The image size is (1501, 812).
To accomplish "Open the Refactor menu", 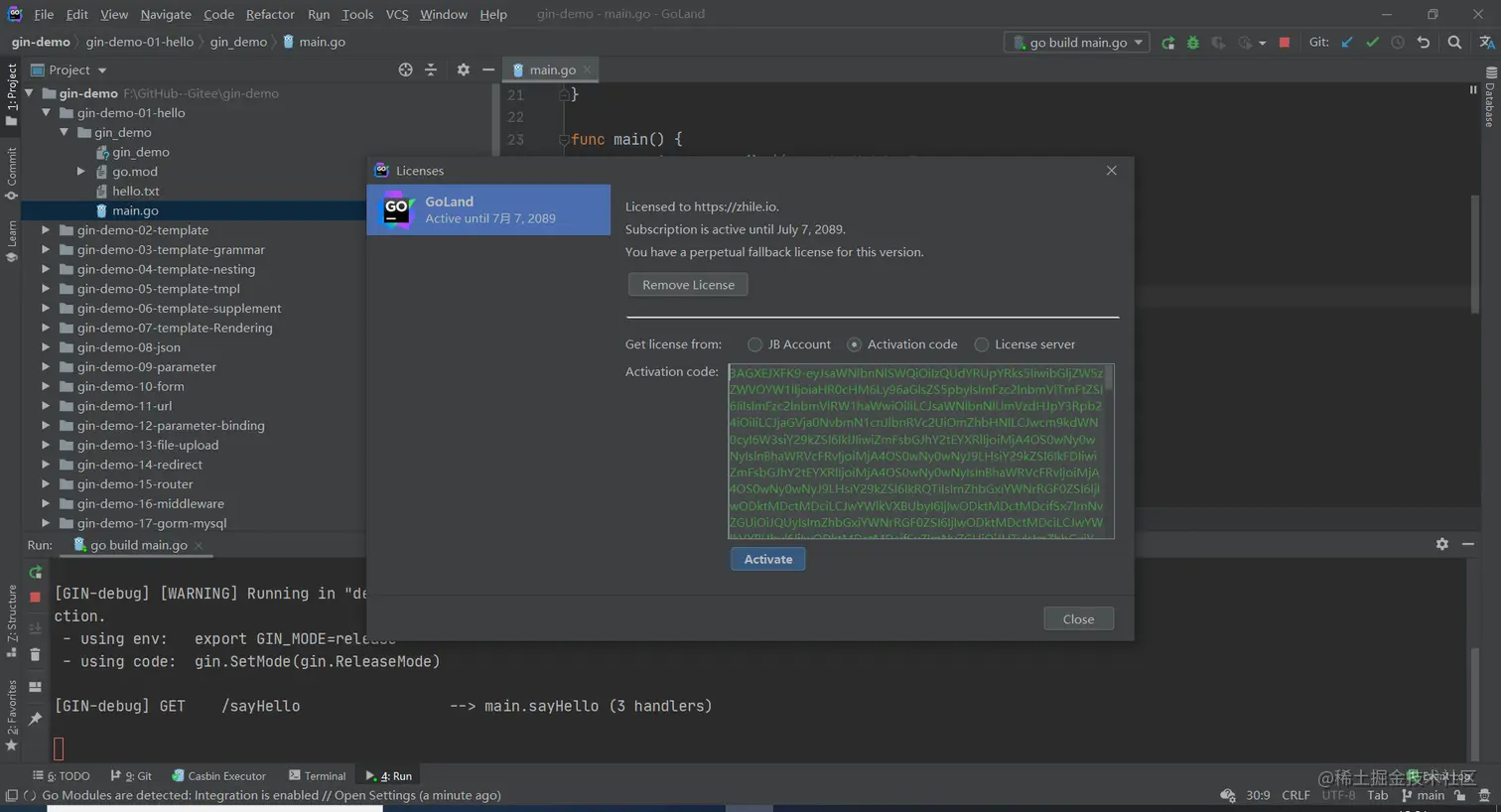I will coord(270,14).
